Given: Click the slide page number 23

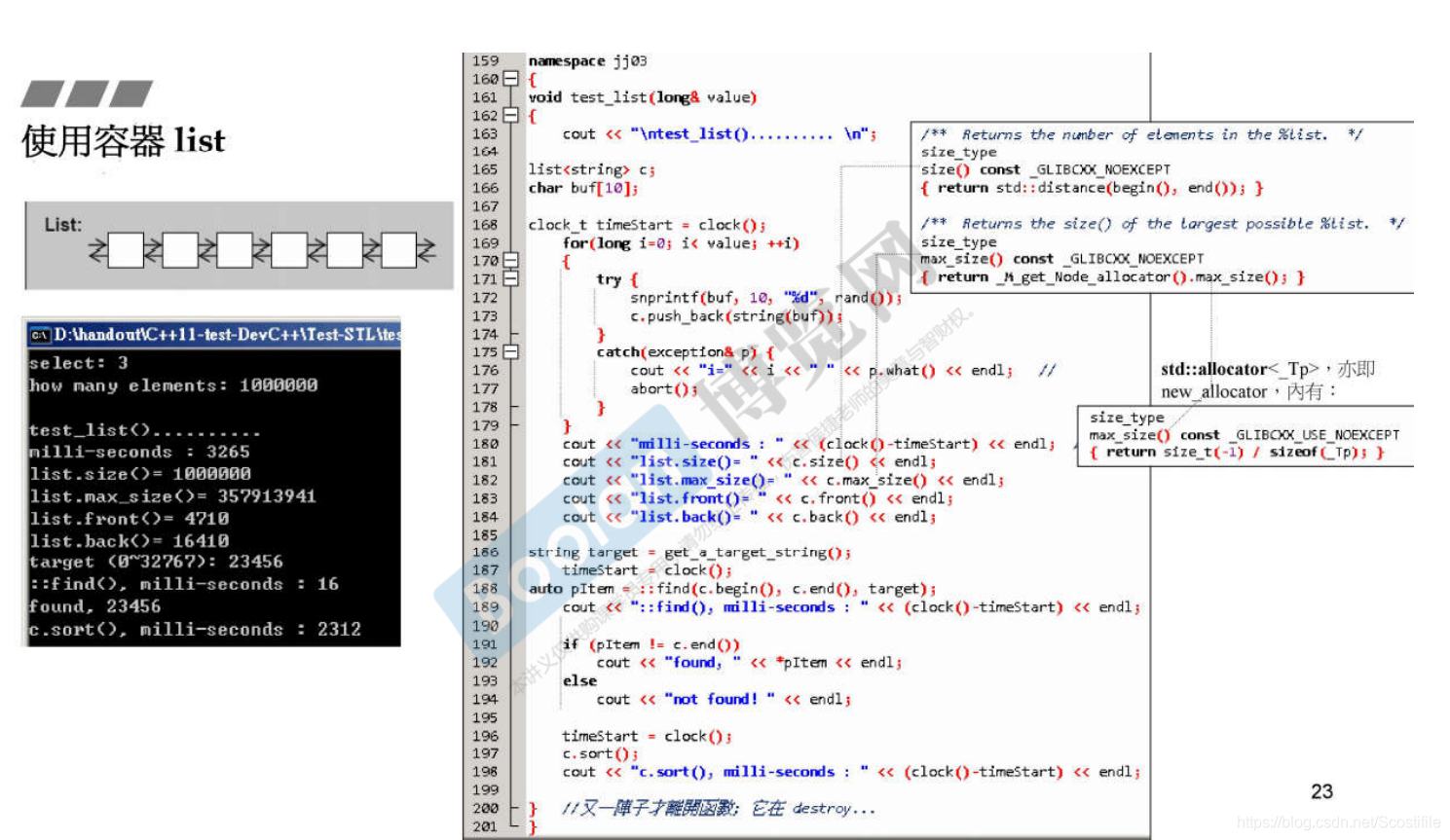Looking at the screenshot, I should (x=1321, y=791).
